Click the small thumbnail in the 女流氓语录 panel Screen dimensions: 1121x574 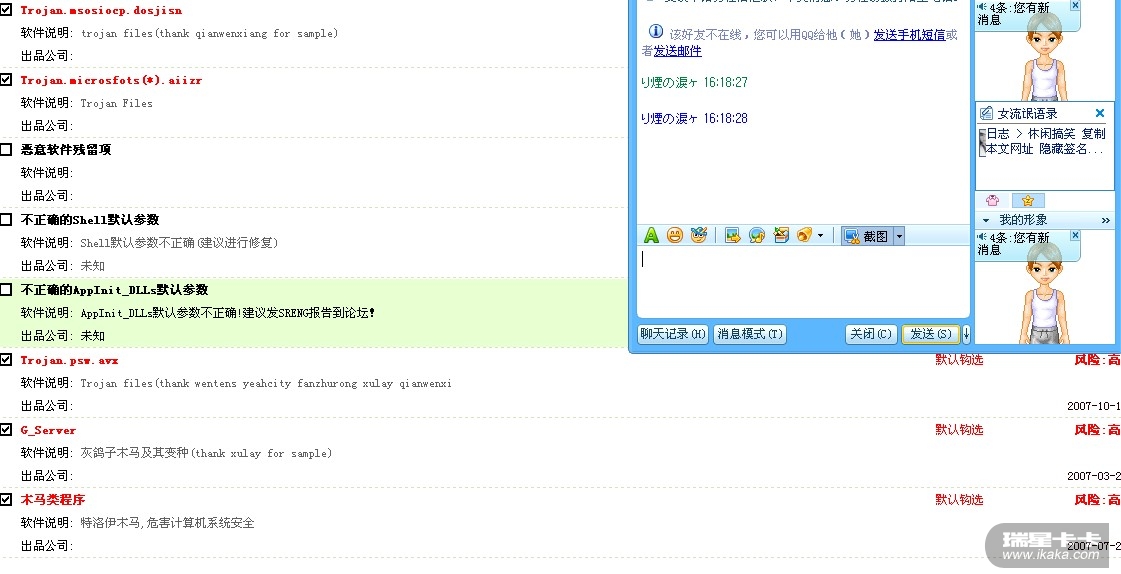(982, 142)
